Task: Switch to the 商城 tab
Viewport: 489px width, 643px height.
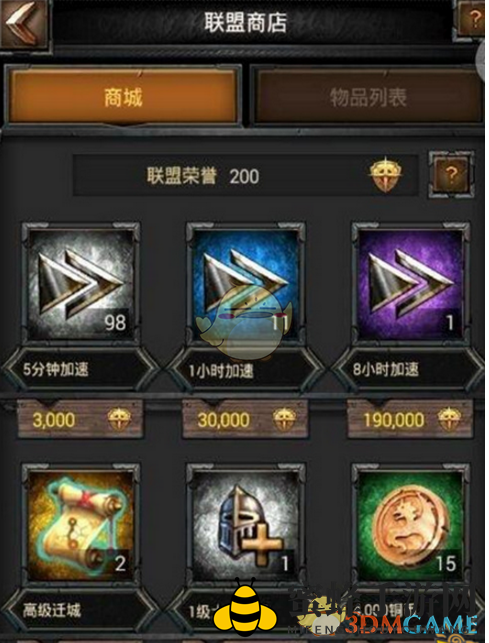Action: click(123, 98)
